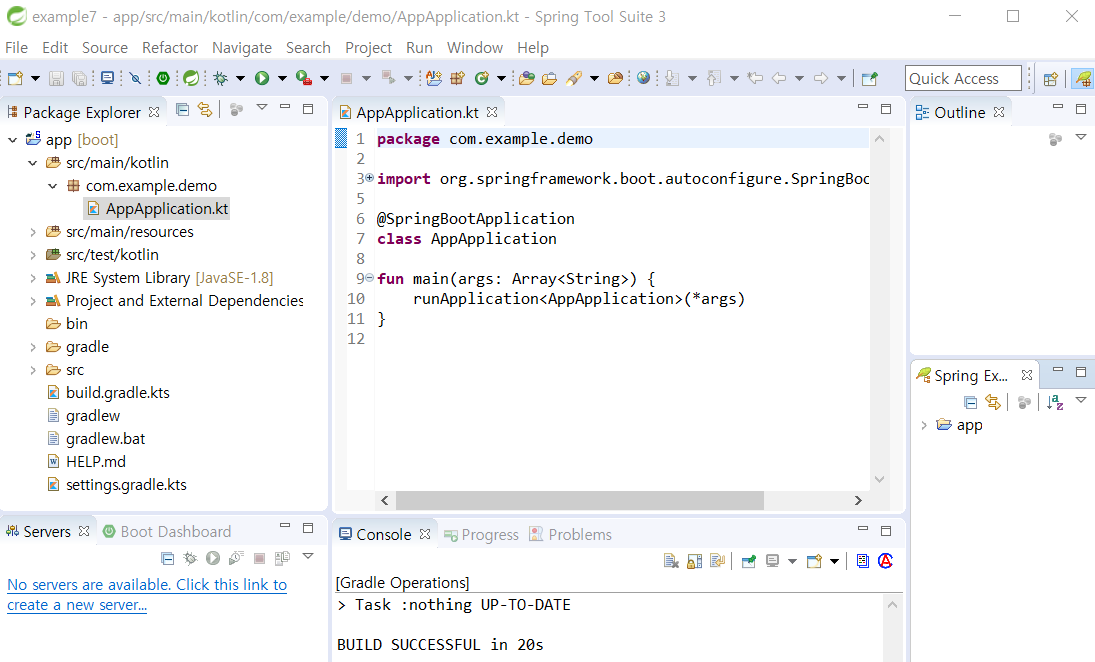Switch to the Boot Dashboard tab
This screenshot has height=662, width=1095.
167,531
